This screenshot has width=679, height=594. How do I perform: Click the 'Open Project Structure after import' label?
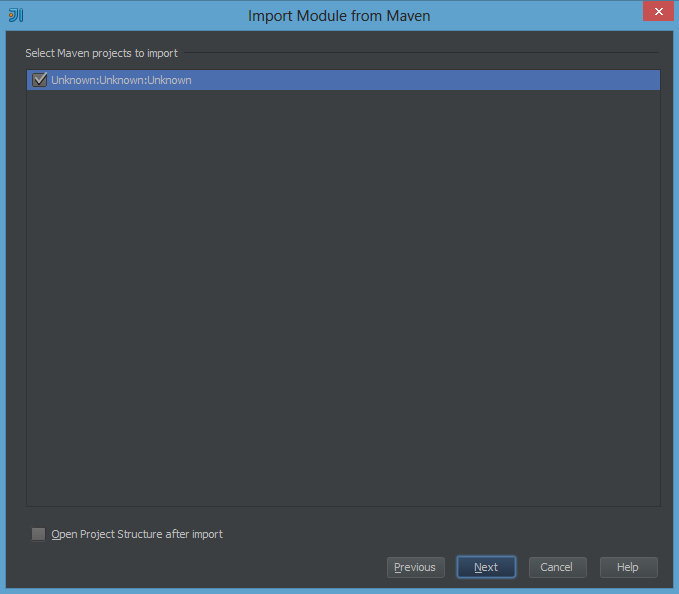(x=137, y=534)
